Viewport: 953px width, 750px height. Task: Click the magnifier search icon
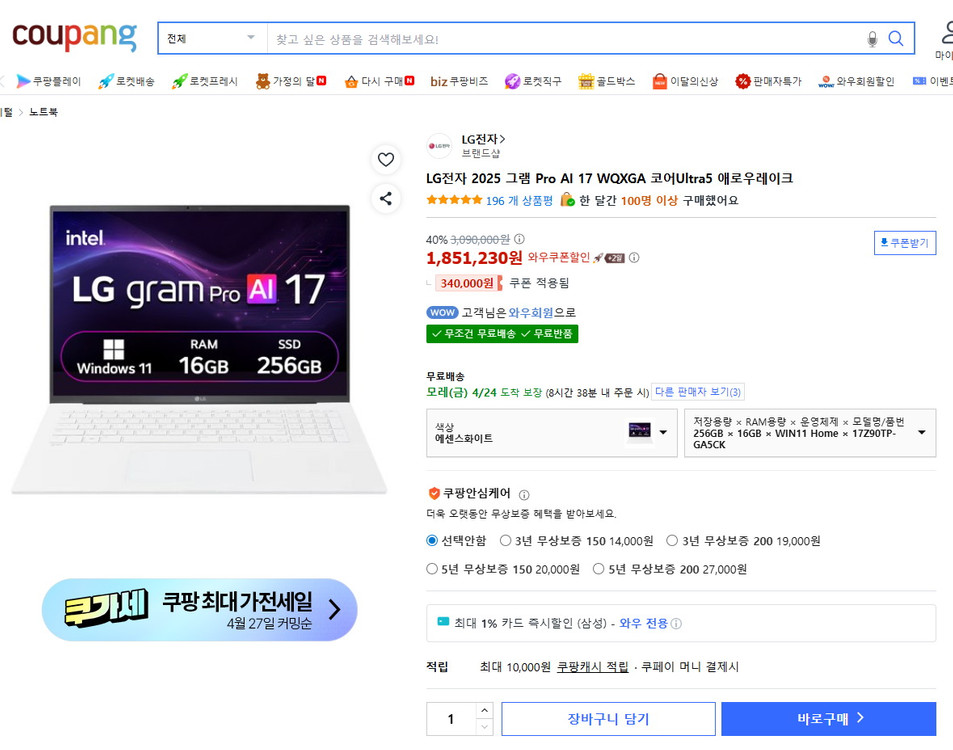[x=895, y=38]
